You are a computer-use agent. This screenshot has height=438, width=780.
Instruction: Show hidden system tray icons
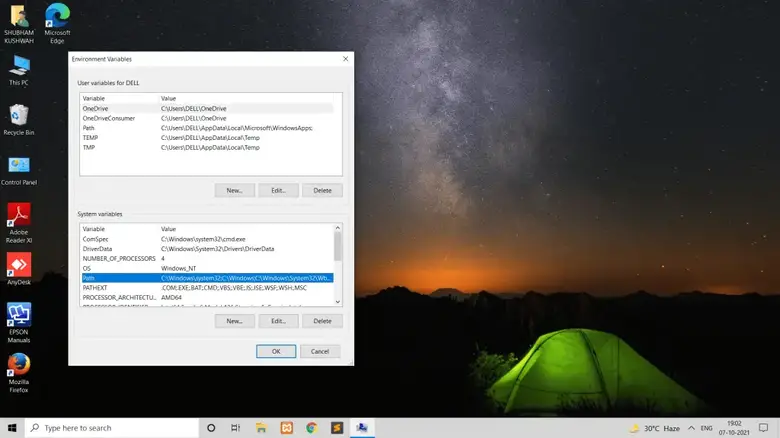click(691, 428)
